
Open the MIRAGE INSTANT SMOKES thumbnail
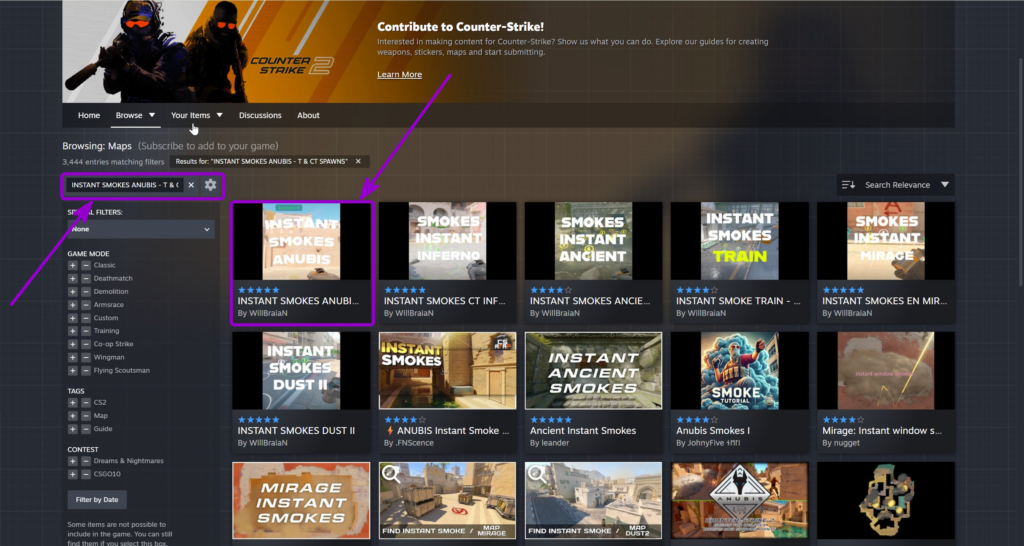coord(301,501)
